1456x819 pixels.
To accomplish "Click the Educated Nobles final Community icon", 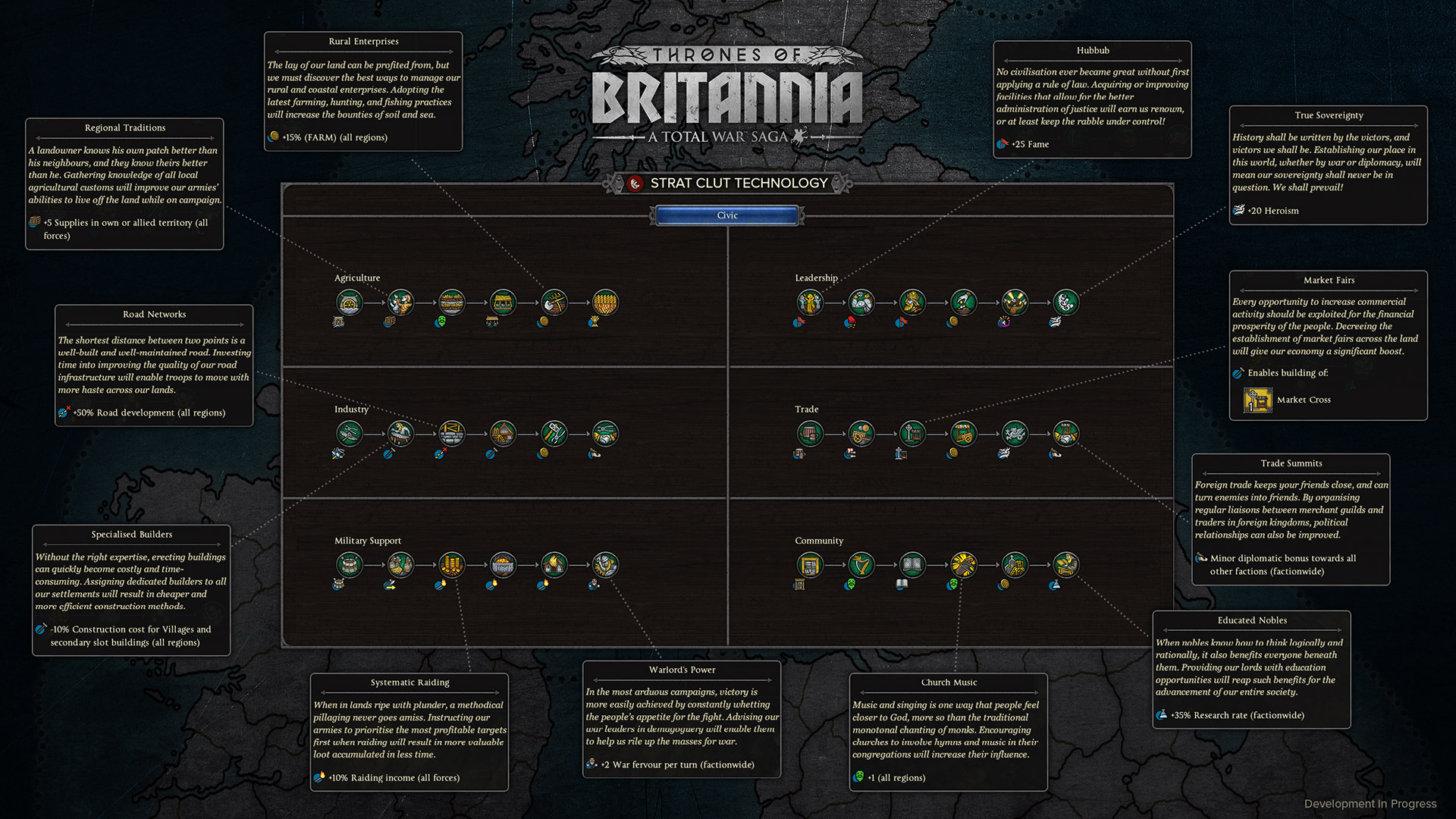I will pyautogui.click(x=1065, y=565).
